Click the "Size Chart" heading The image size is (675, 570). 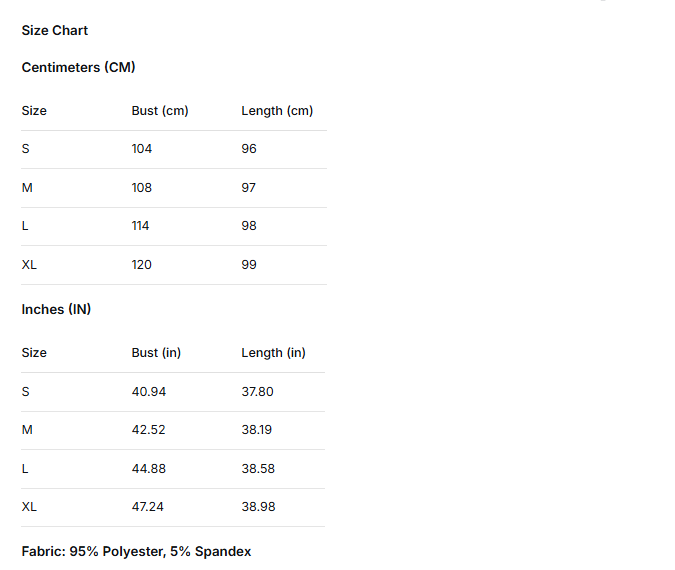(55, 31)
